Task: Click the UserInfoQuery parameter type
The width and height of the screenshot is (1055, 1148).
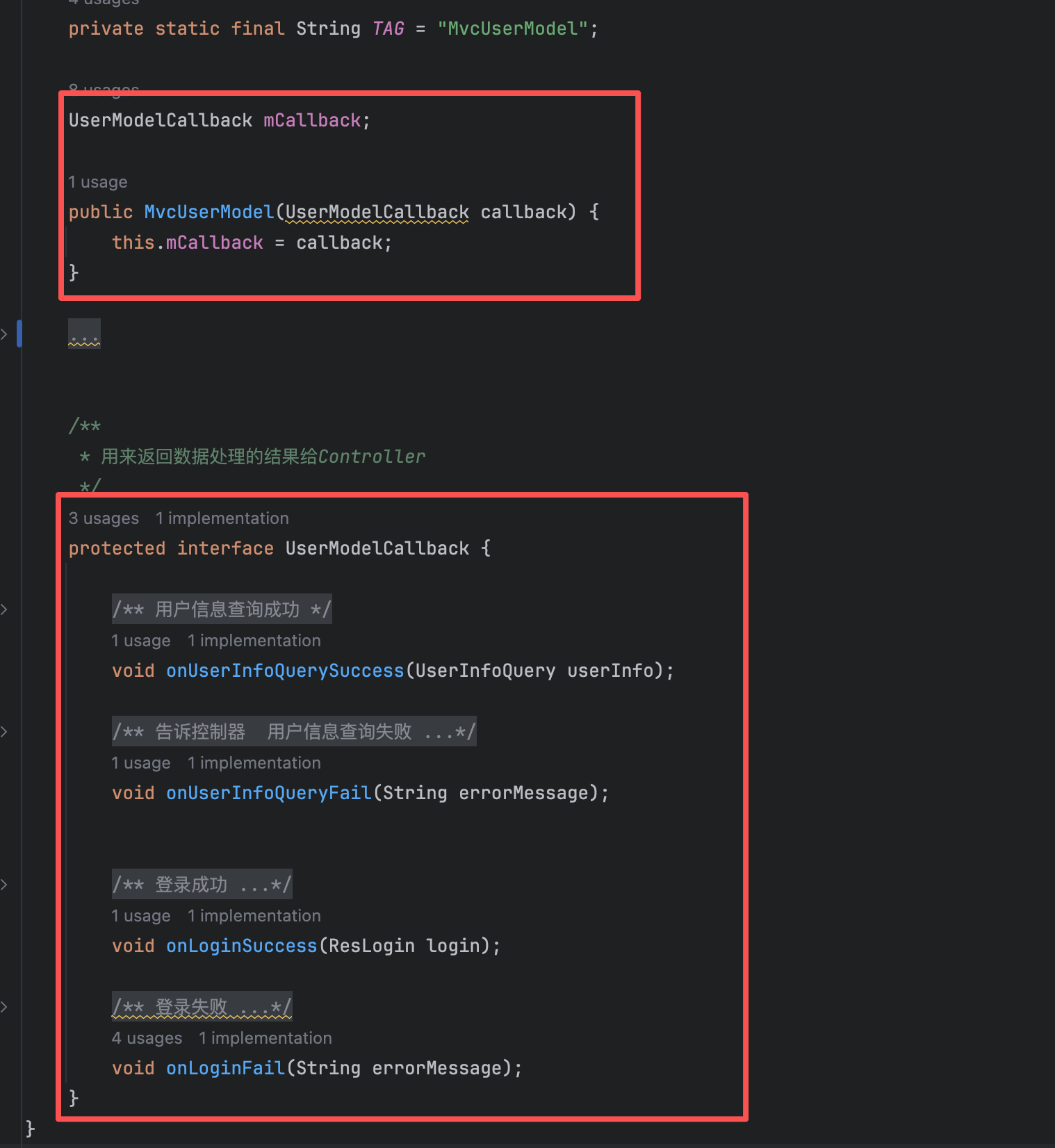Action: [486, 671]
